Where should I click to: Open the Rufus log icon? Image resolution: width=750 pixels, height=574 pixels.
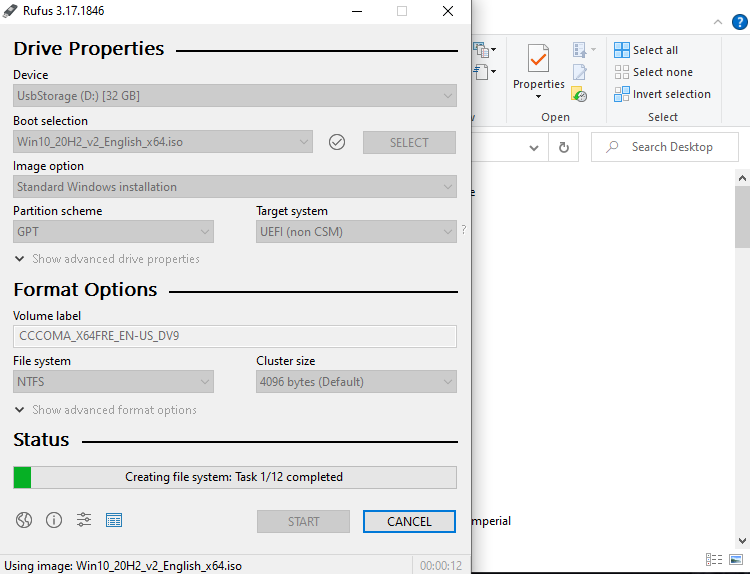click(114, 520)
